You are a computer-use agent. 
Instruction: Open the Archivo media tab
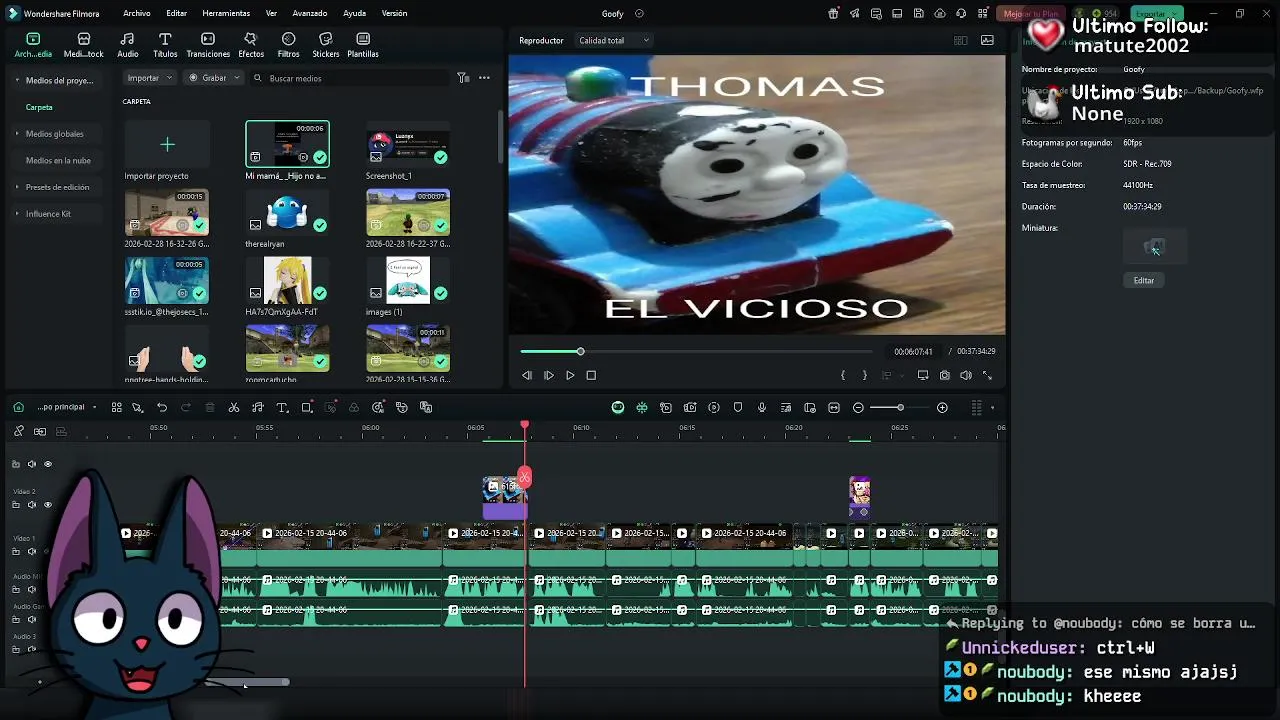coord(33,45)
